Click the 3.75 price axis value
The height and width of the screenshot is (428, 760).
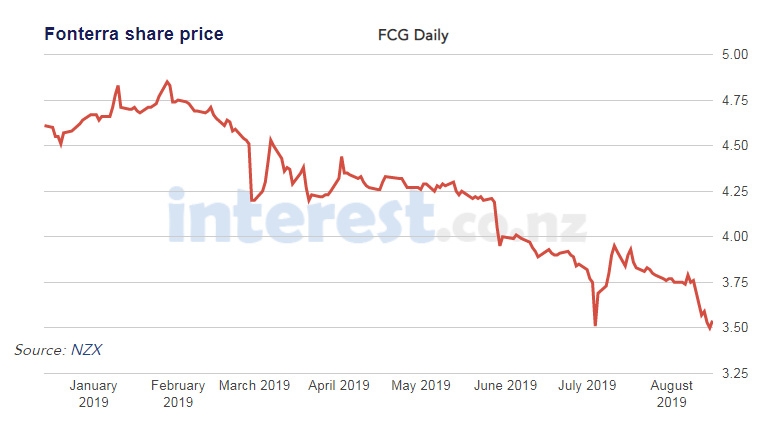pos(735,282)
